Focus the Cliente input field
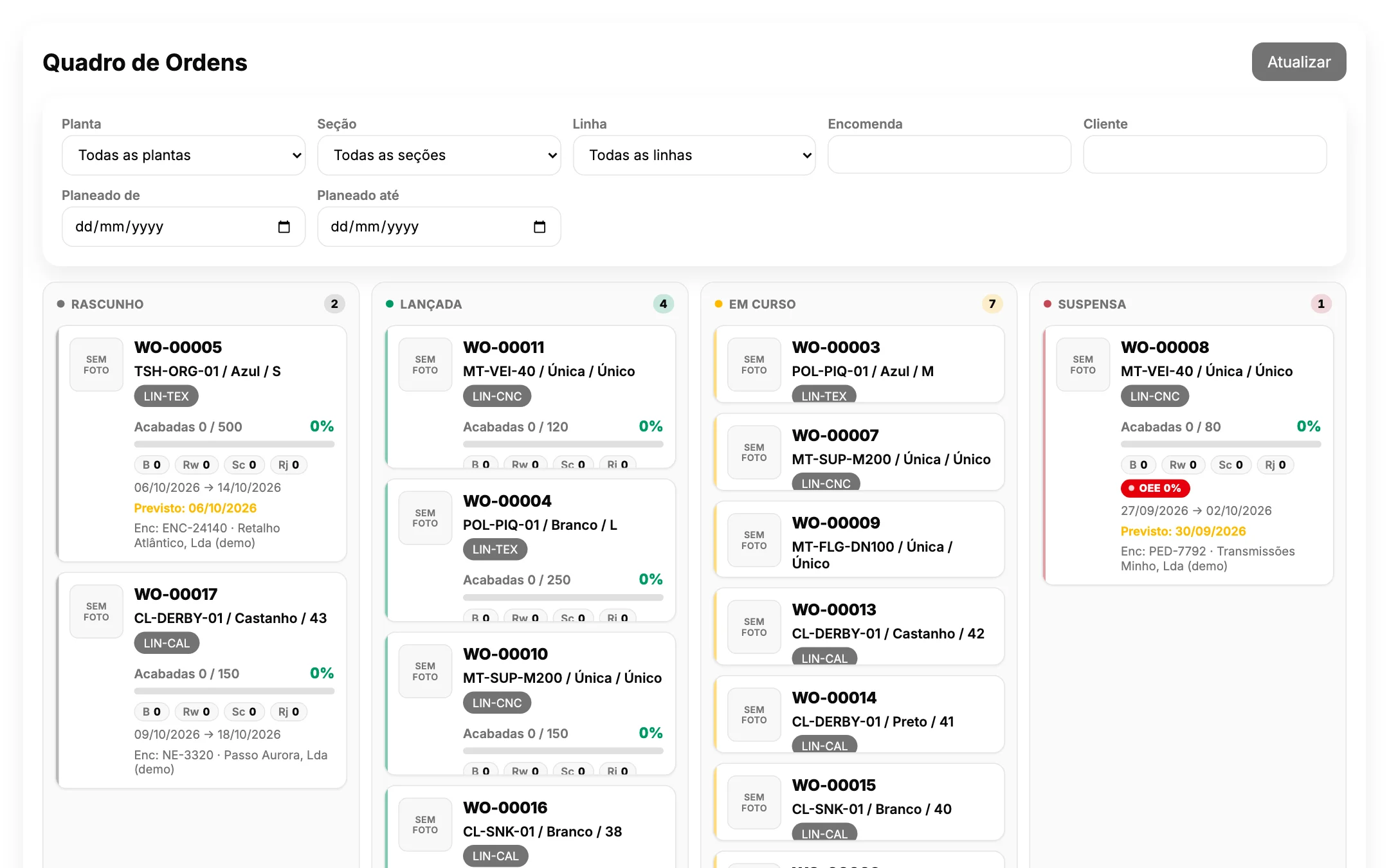Image resolution: width=1389 pixels, height=868 pixels. tap(1204, 154)
